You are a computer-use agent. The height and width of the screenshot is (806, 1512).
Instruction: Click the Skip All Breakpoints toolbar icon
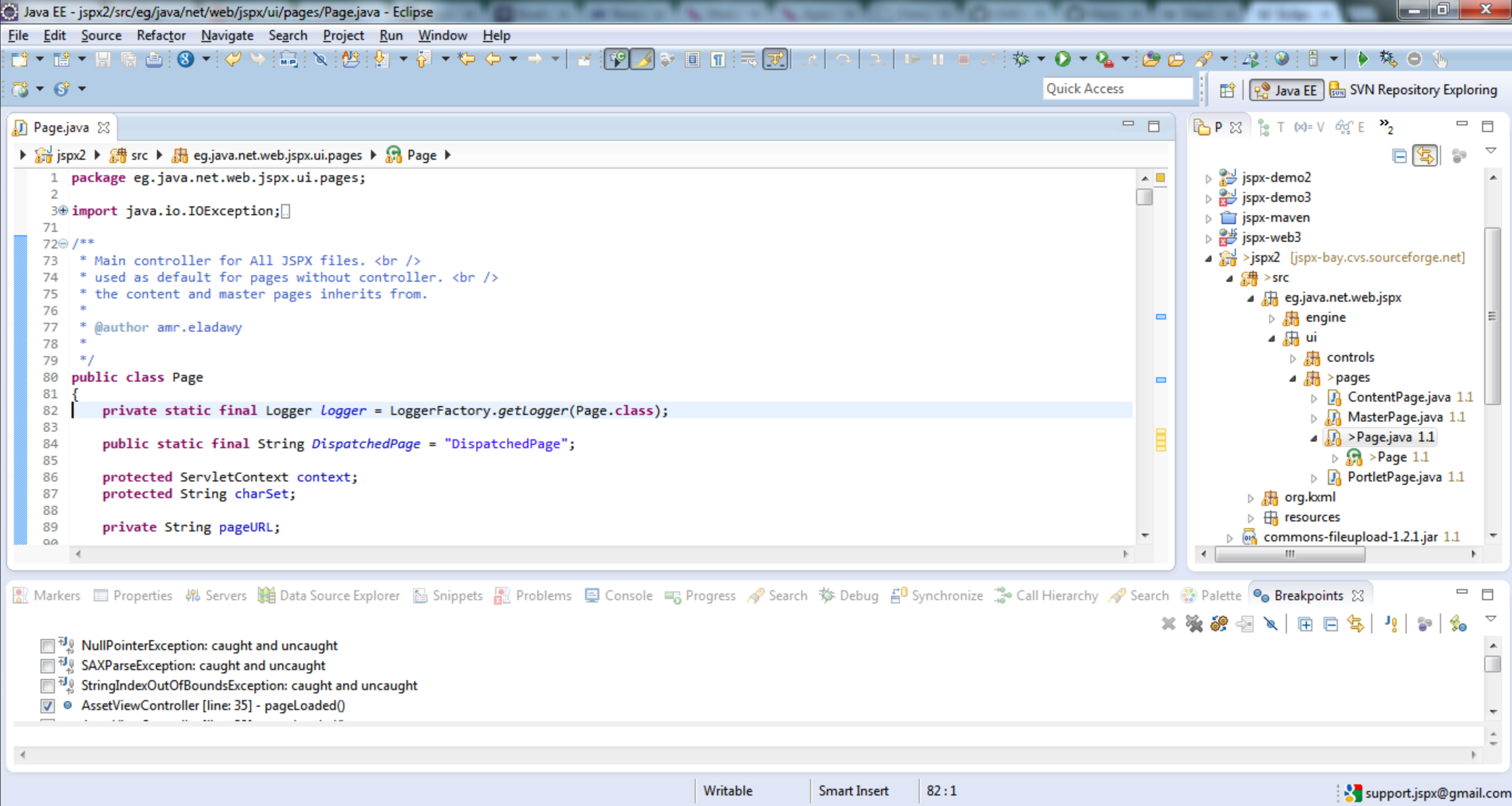[320, 59]
